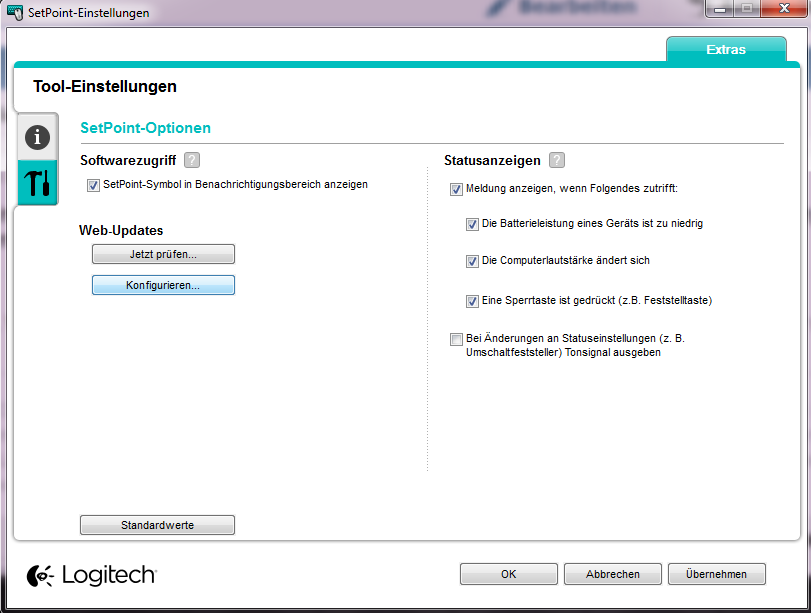Viewport: 811px width, 613px height.
Task: Confirm settings with OK button
Action: point(508,574)
